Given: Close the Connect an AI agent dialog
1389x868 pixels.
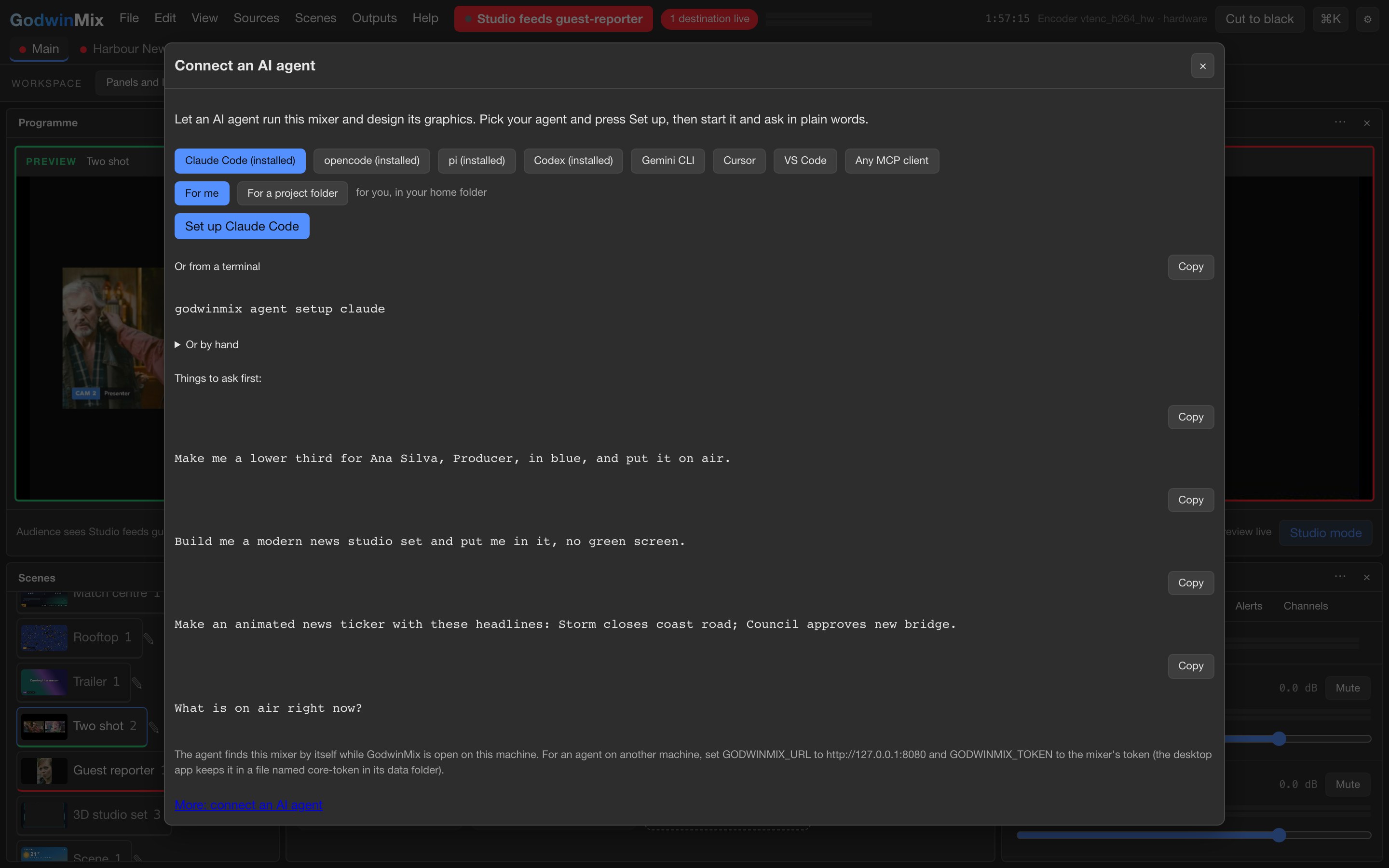Looking at the screenshot, I should coord(1202,66).
